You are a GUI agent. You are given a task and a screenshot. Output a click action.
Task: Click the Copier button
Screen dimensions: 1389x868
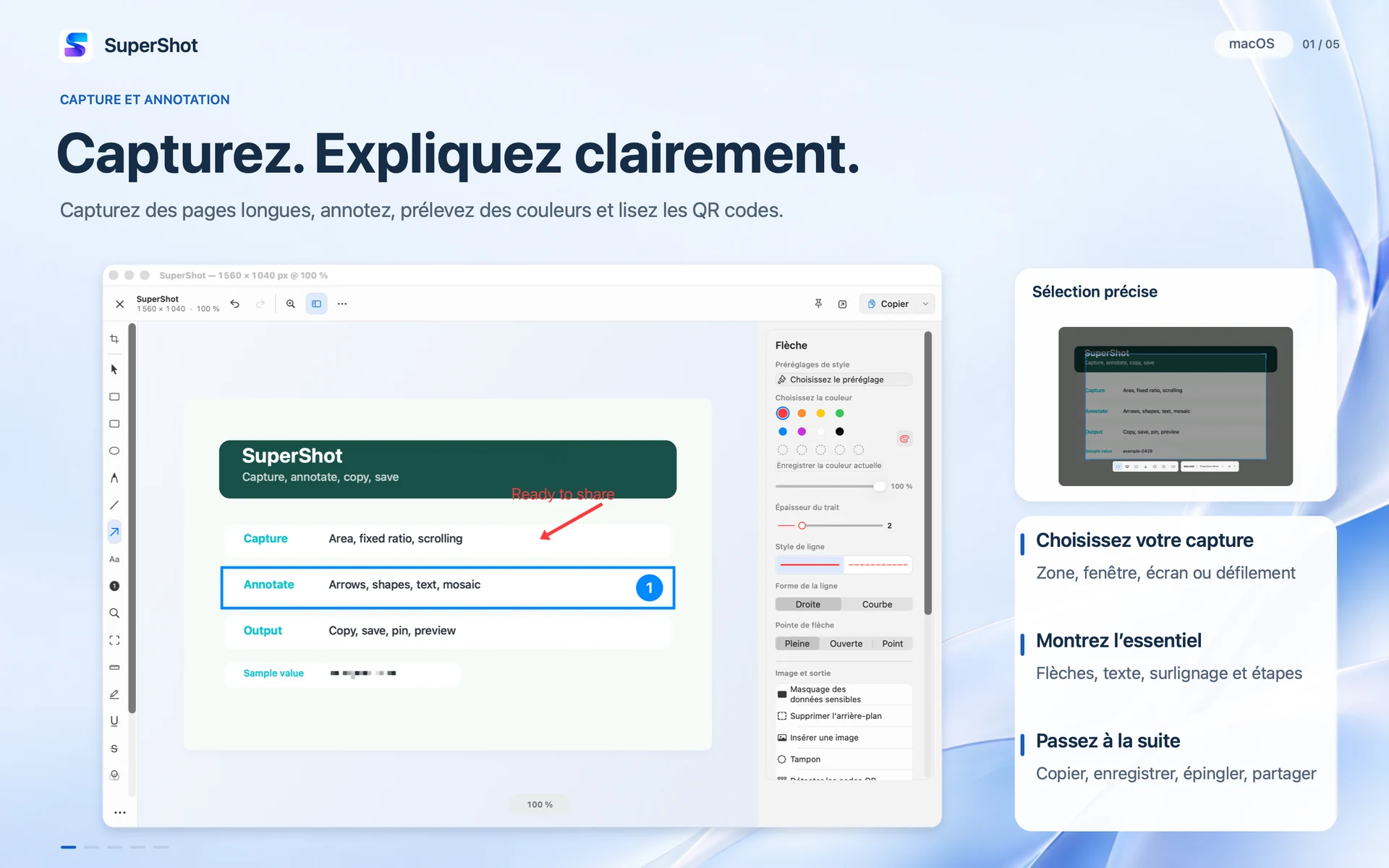(x=888, y=304)
